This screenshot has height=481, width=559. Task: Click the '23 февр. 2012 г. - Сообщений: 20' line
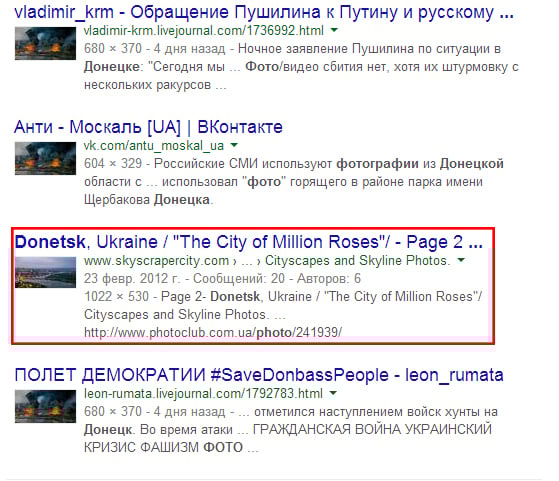point(222,278)
